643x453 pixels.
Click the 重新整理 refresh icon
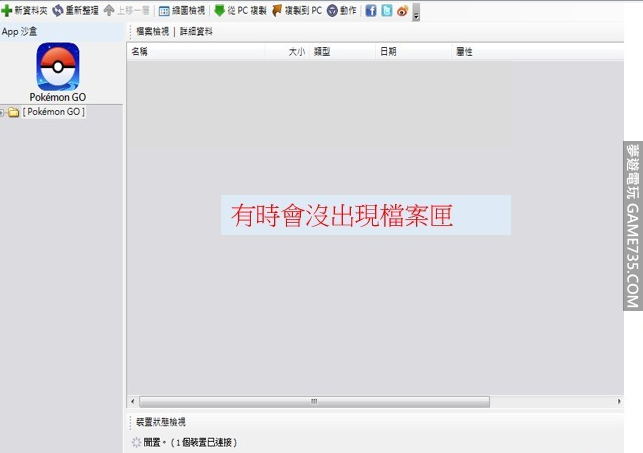point(57,11)
